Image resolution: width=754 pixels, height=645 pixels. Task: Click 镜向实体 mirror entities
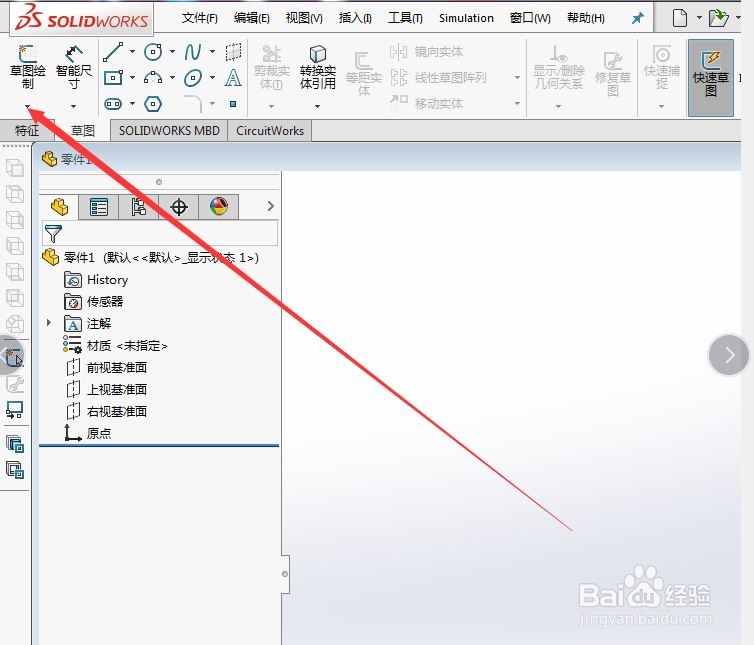pos(426,51)
